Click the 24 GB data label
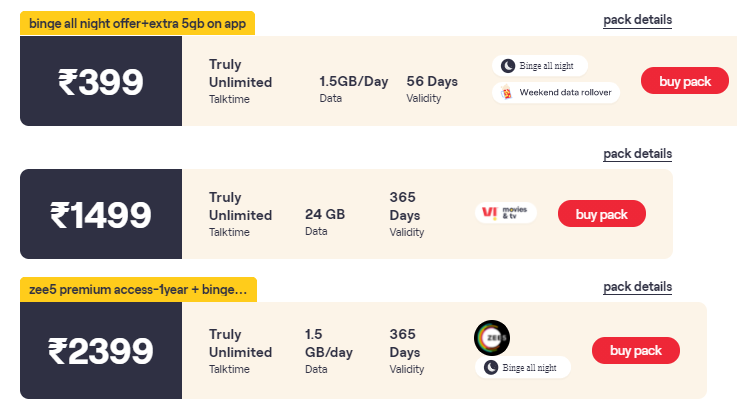The width and height of the screenshot is (737, 408). (325, 214)
